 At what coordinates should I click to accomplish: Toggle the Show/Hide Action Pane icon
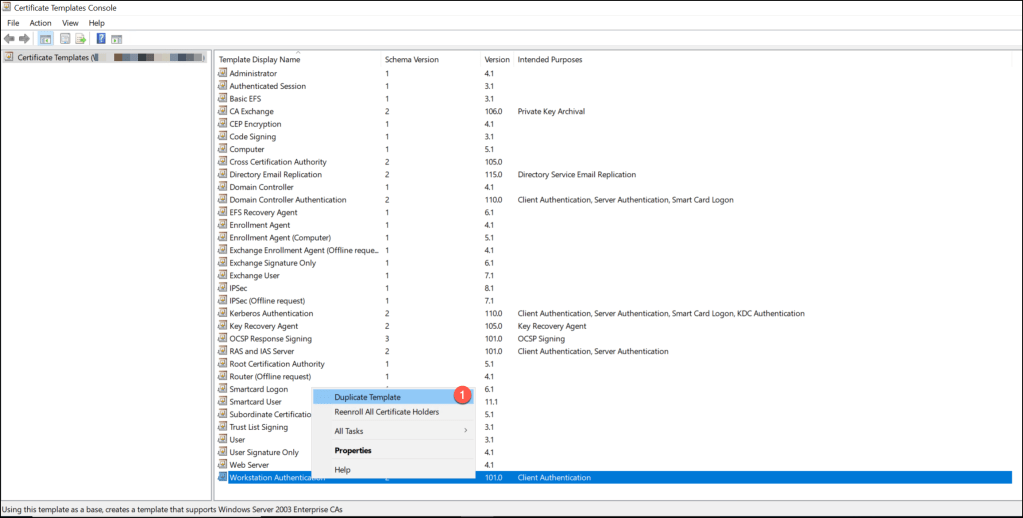[116, 39]
